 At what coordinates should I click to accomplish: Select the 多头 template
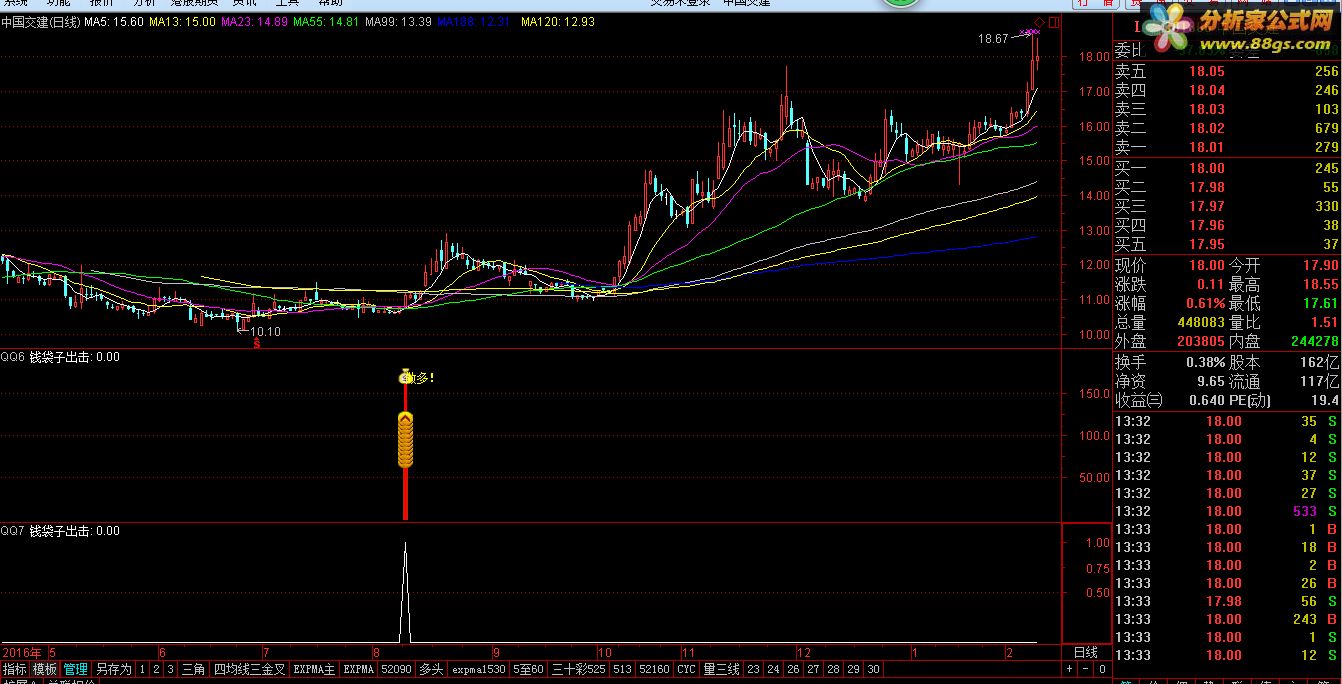(430, 669)
